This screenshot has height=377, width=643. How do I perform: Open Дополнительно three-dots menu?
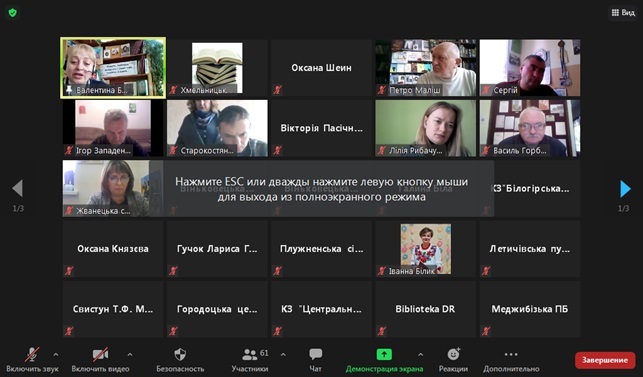click(x=511, y=354)
